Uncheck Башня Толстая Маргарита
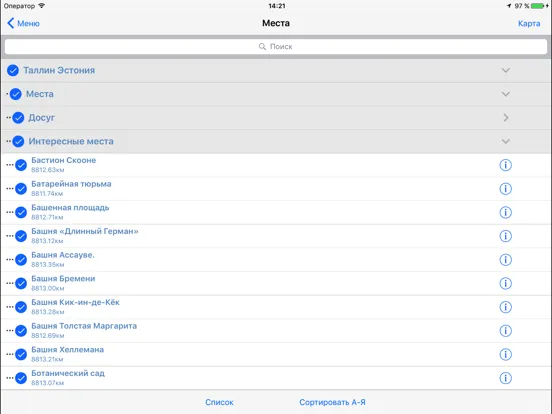The width and height of the screenshot is (552, 414). pyautogui.click(x=21, y=331)
